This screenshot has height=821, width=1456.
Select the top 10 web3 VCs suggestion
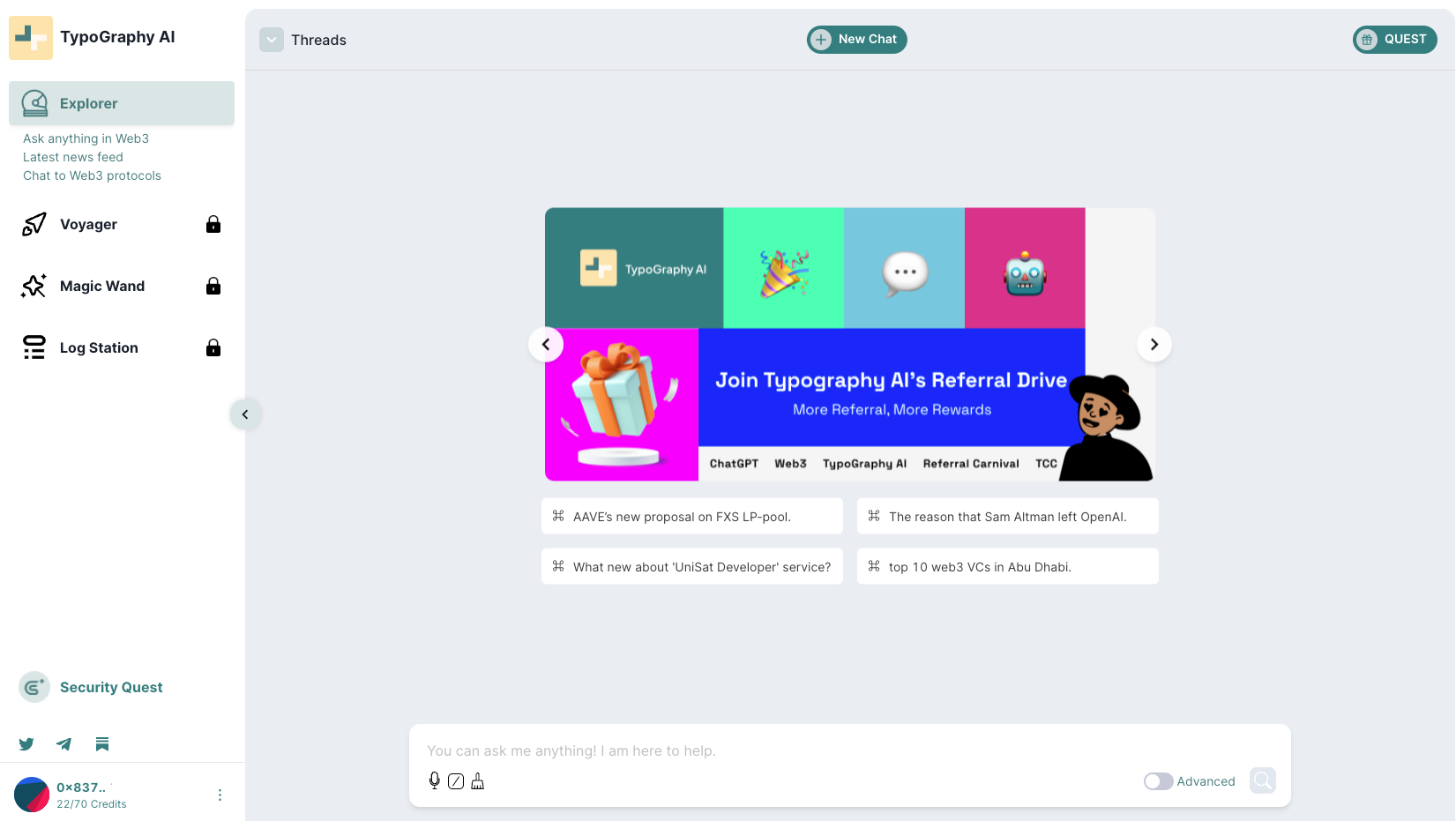point(1008,566)
